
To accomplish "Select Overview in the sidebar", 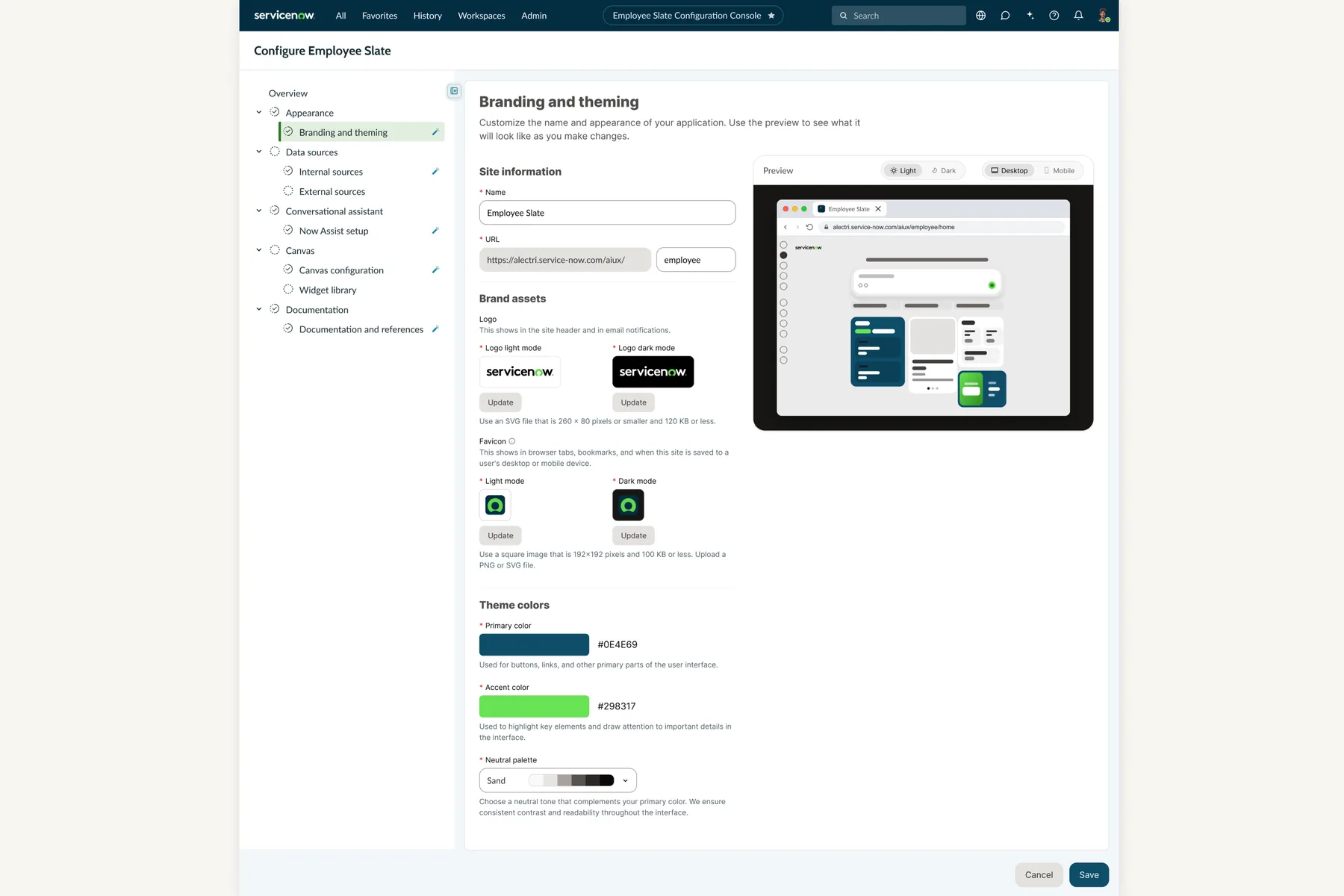I will 288,93.
